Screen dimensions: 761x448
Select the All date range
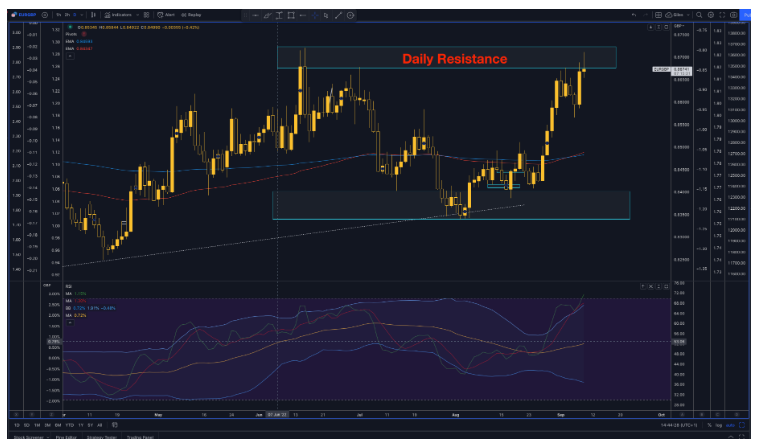tap(99, 425)
